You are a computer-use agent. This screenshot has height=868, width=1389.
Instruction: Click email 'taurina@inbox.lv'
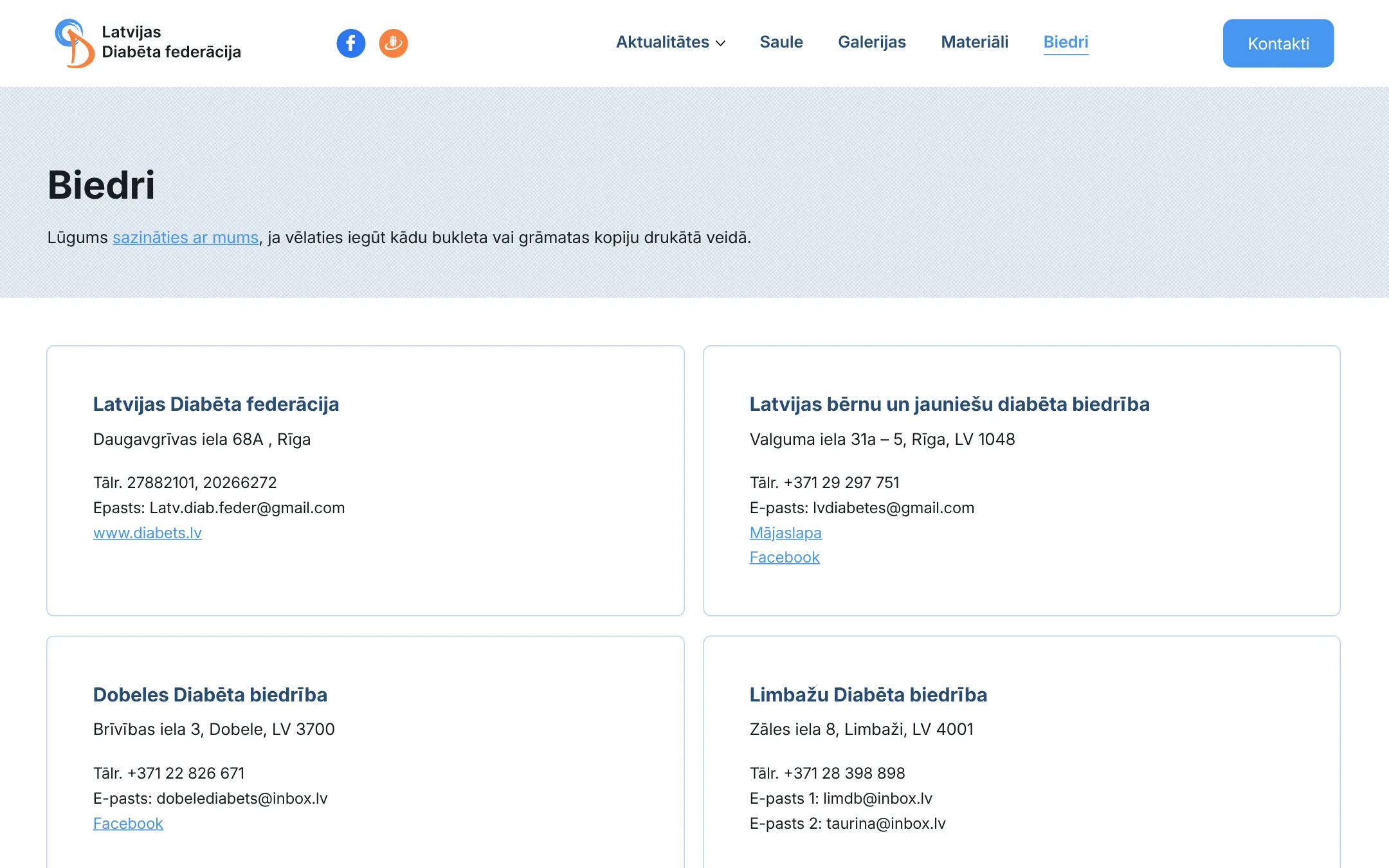[886, 824]
